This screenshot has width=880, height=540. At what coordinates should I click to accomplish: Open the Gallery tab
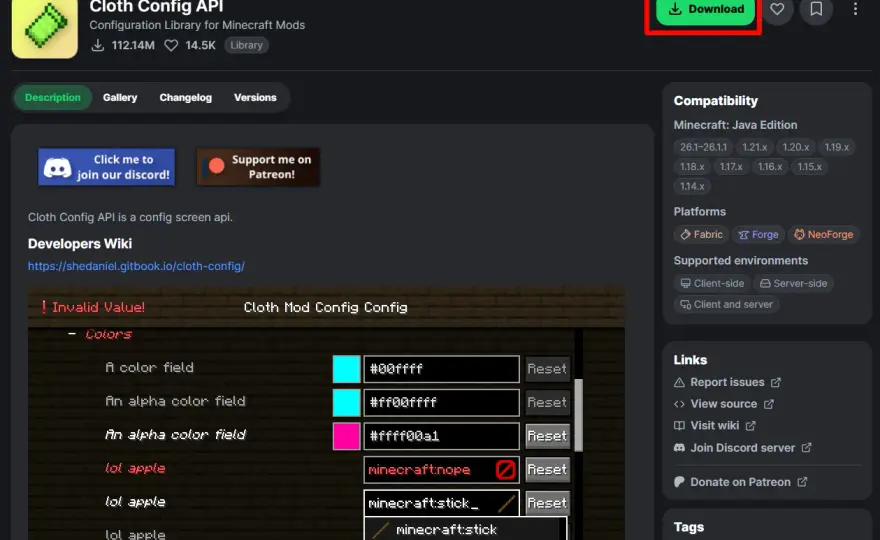coord(120,98)
